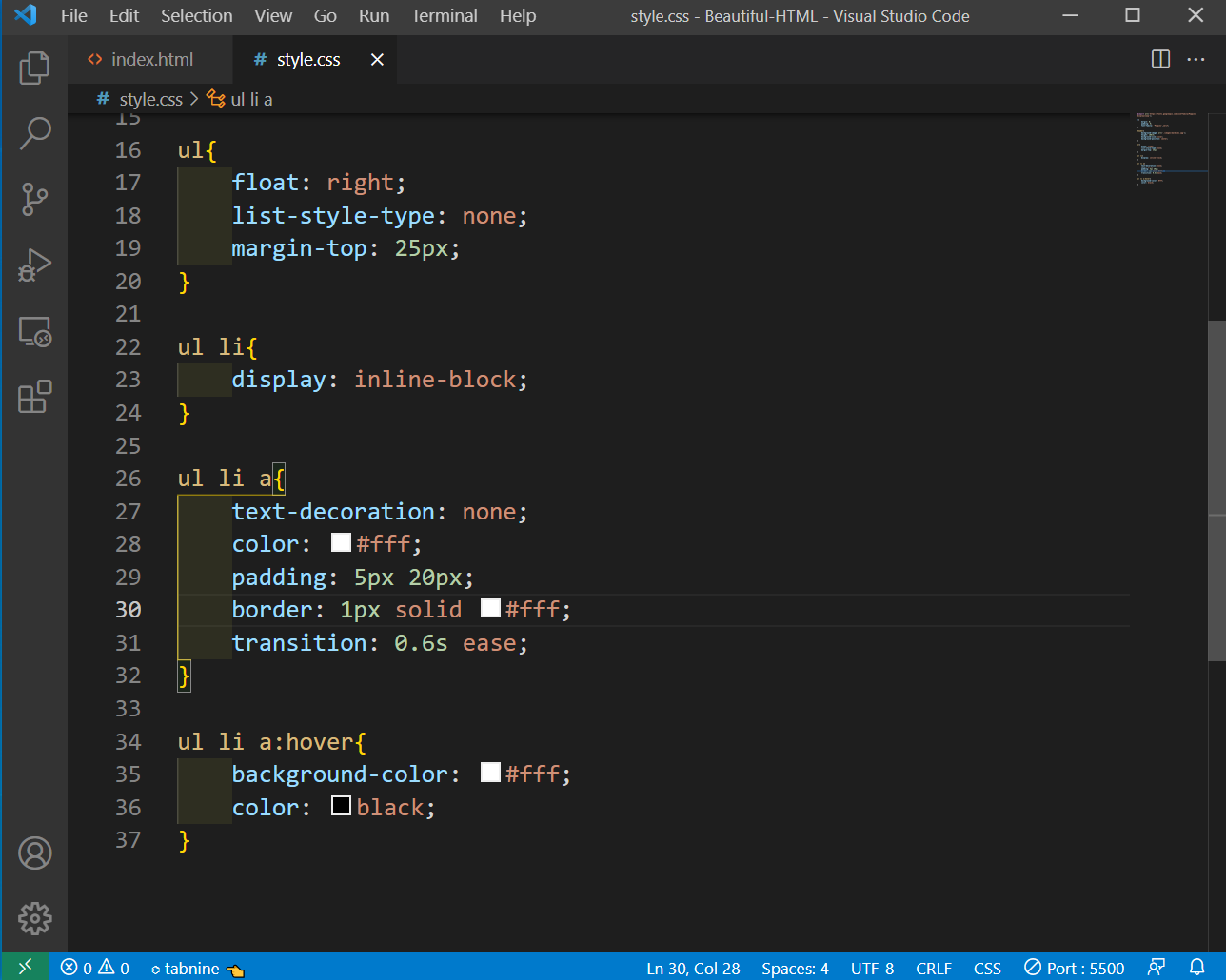This screenshot has width=1226, height=980.
Task: Click the remote window indicator icon
Action: (x=25, y=967)
